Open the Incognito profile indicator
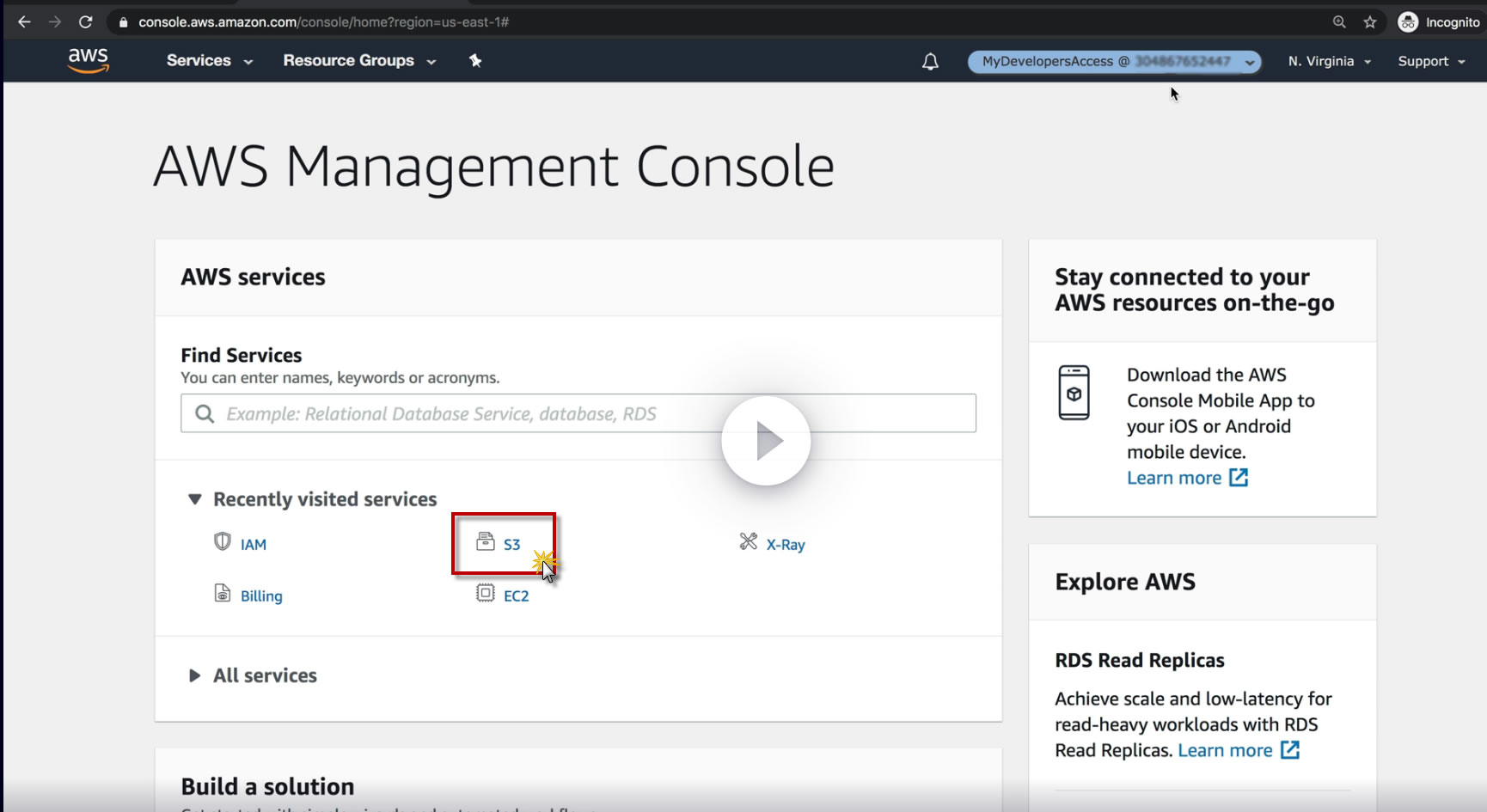The image size is (1487, 812). coord(1439,22)
